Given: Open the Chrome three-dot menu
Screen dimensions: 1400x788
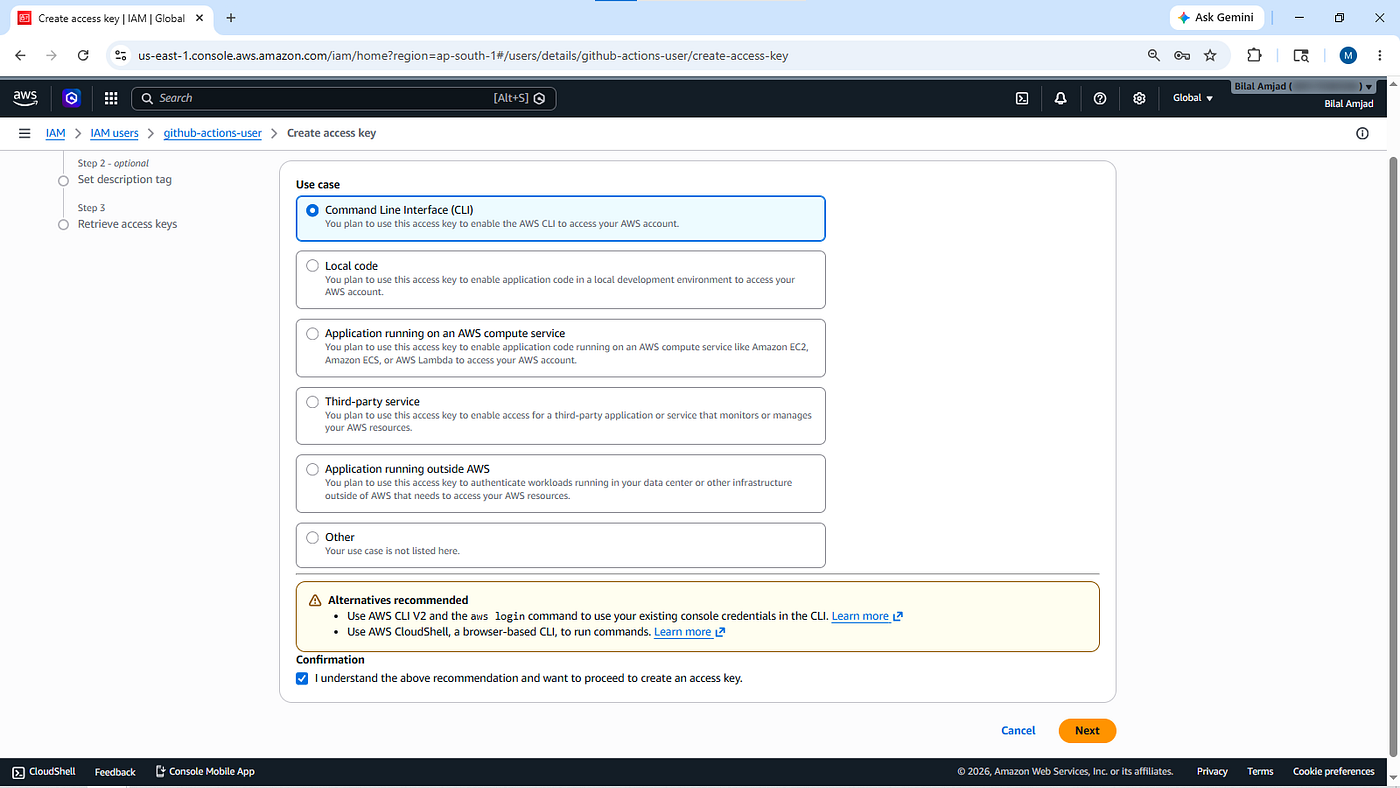Looking at the screenshot, I should pyautogui.click(x=1379, y=56).
